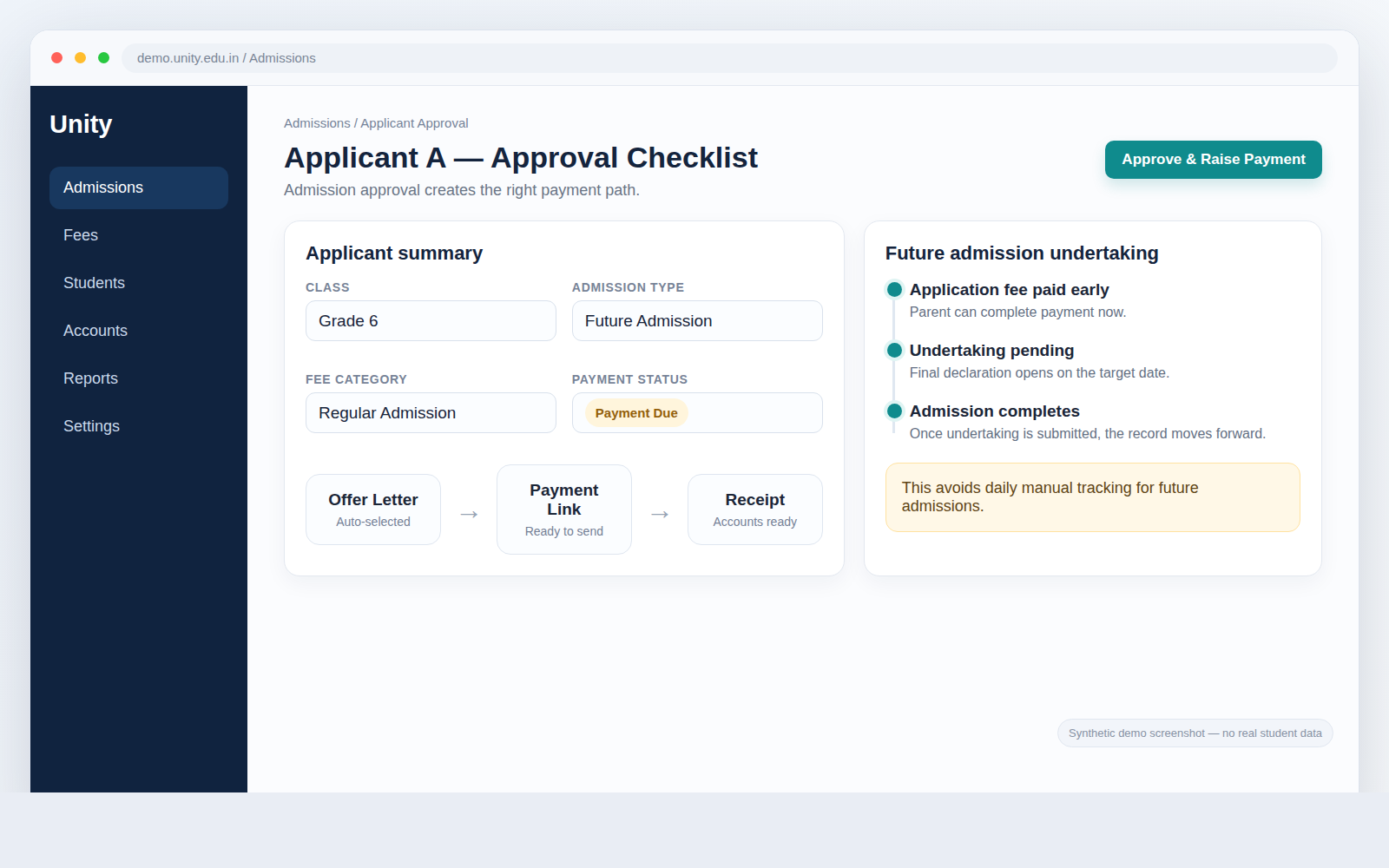
Task: Click the red close window dot
Action: (x=57, y=58)
